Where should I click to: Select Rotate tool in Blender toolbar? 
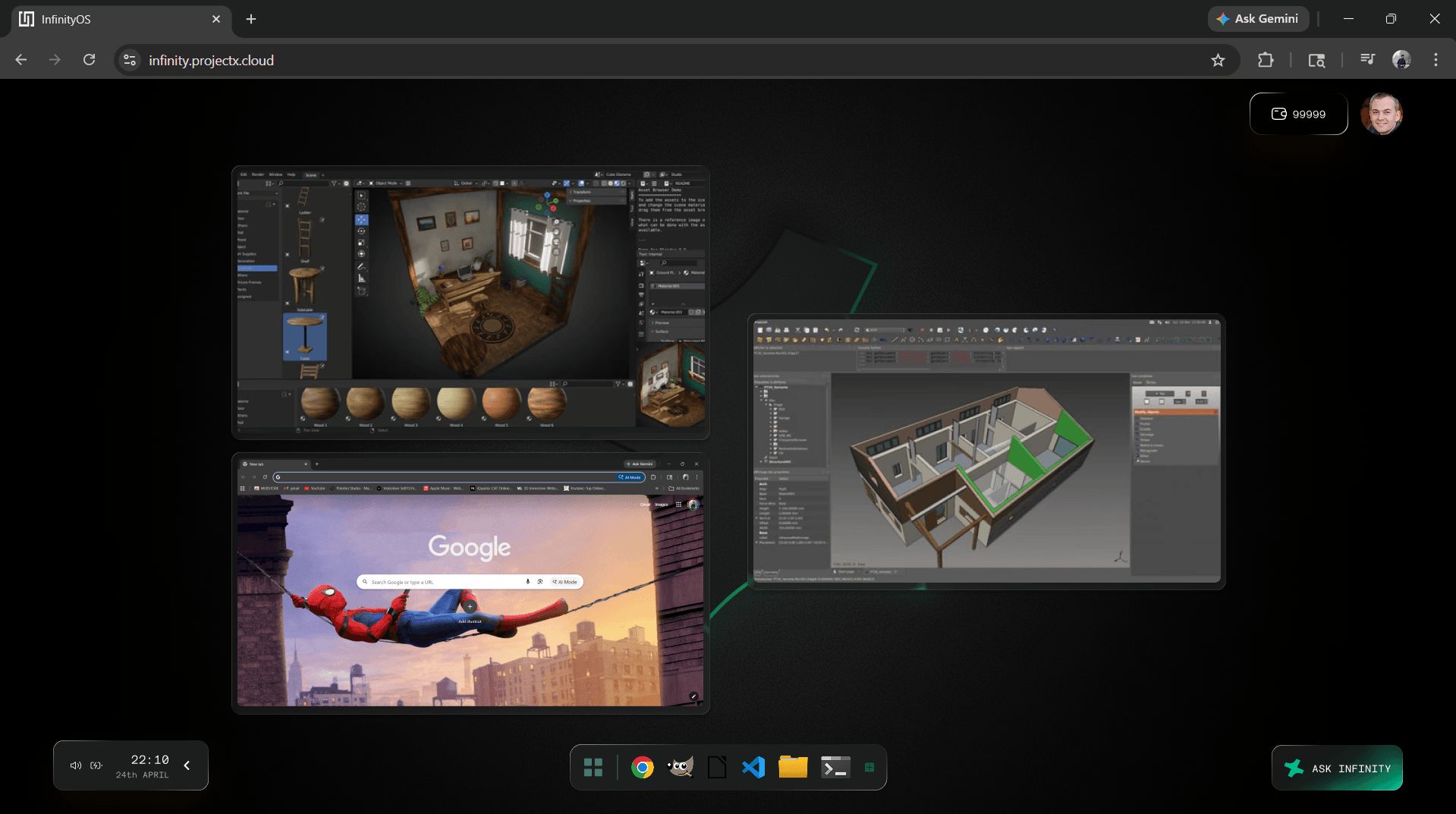coord(361,231)
